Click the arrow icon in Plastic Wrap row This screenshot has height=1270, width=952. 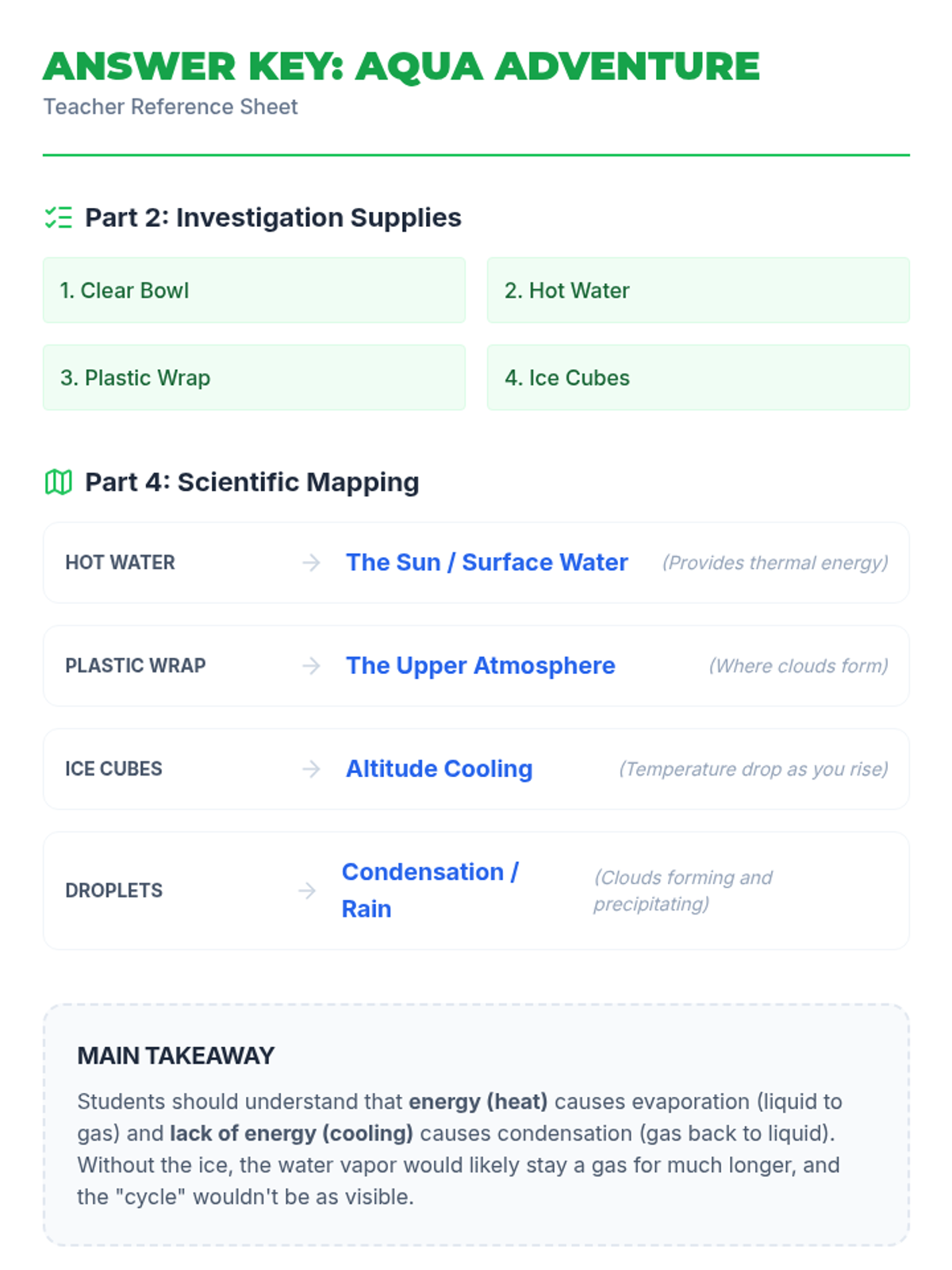pos(311,666)
